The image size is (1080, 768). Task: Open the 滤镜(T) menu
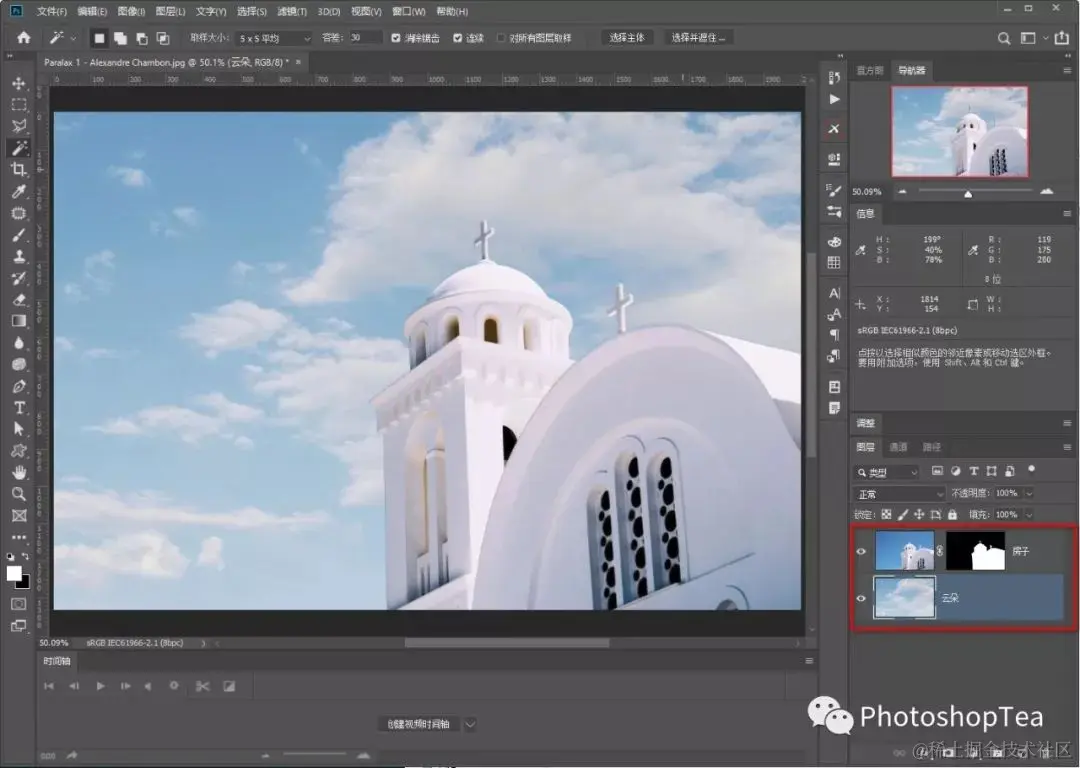tap(292, 12)
